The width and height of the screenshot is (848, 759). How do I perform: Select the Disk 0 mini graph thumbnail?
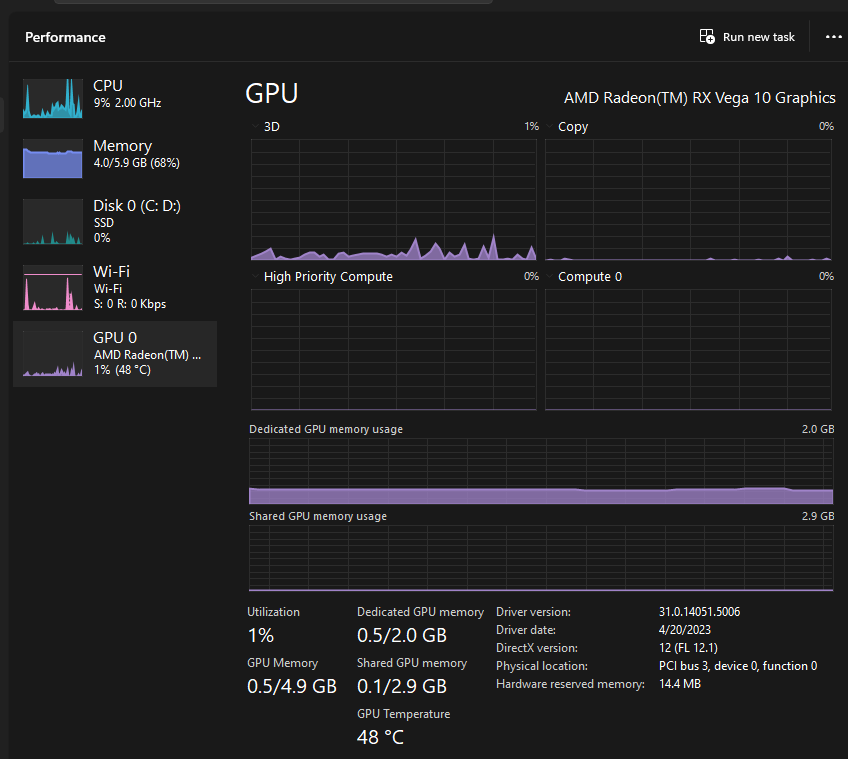(x=52, y=221)
